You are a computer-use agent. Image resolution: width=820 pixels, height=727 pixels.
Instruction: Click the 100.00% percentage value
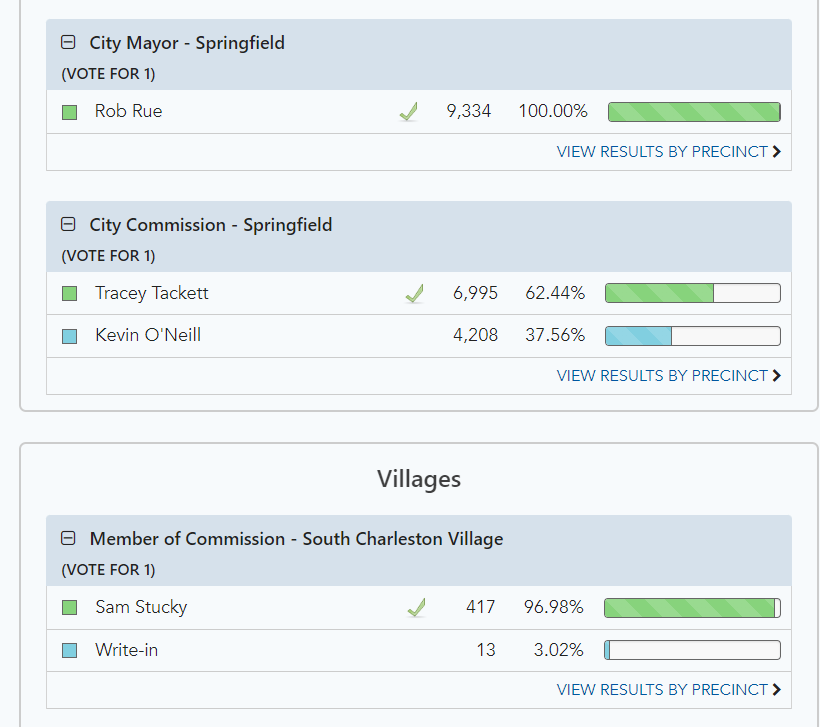click(553, 111)
